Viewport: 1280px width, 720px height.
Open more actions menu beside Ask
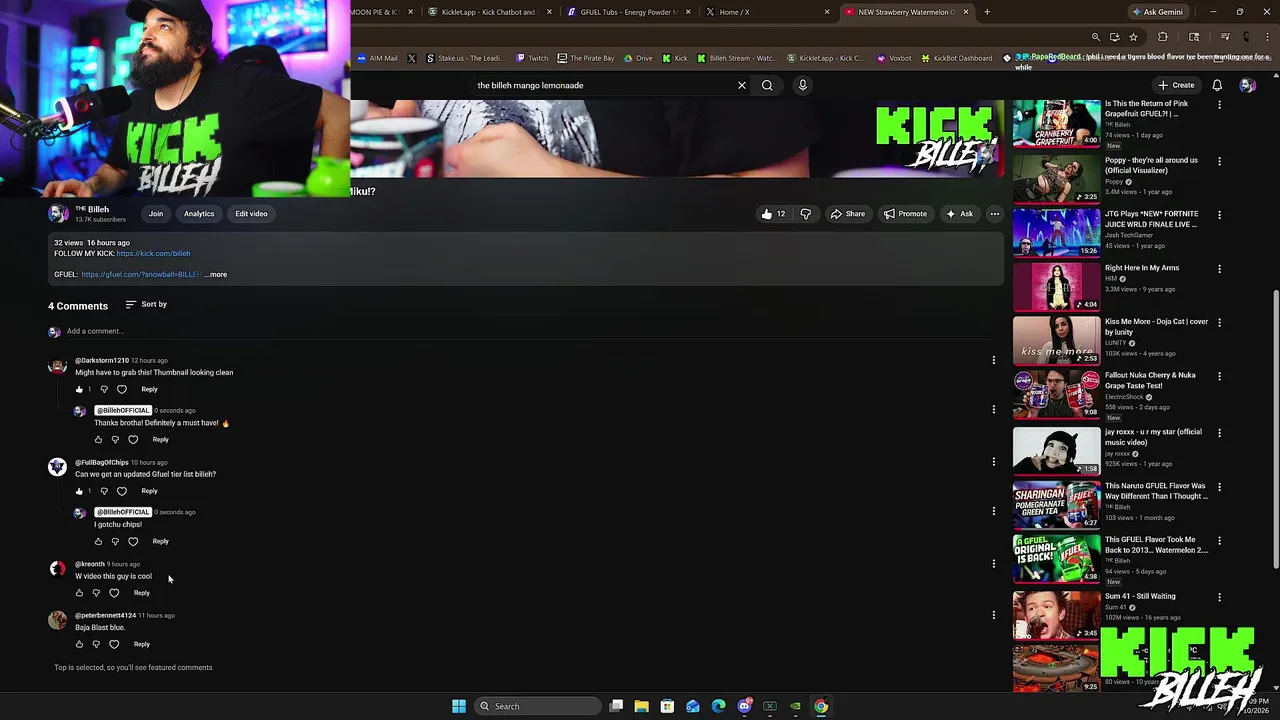click(x=994, y=214)
